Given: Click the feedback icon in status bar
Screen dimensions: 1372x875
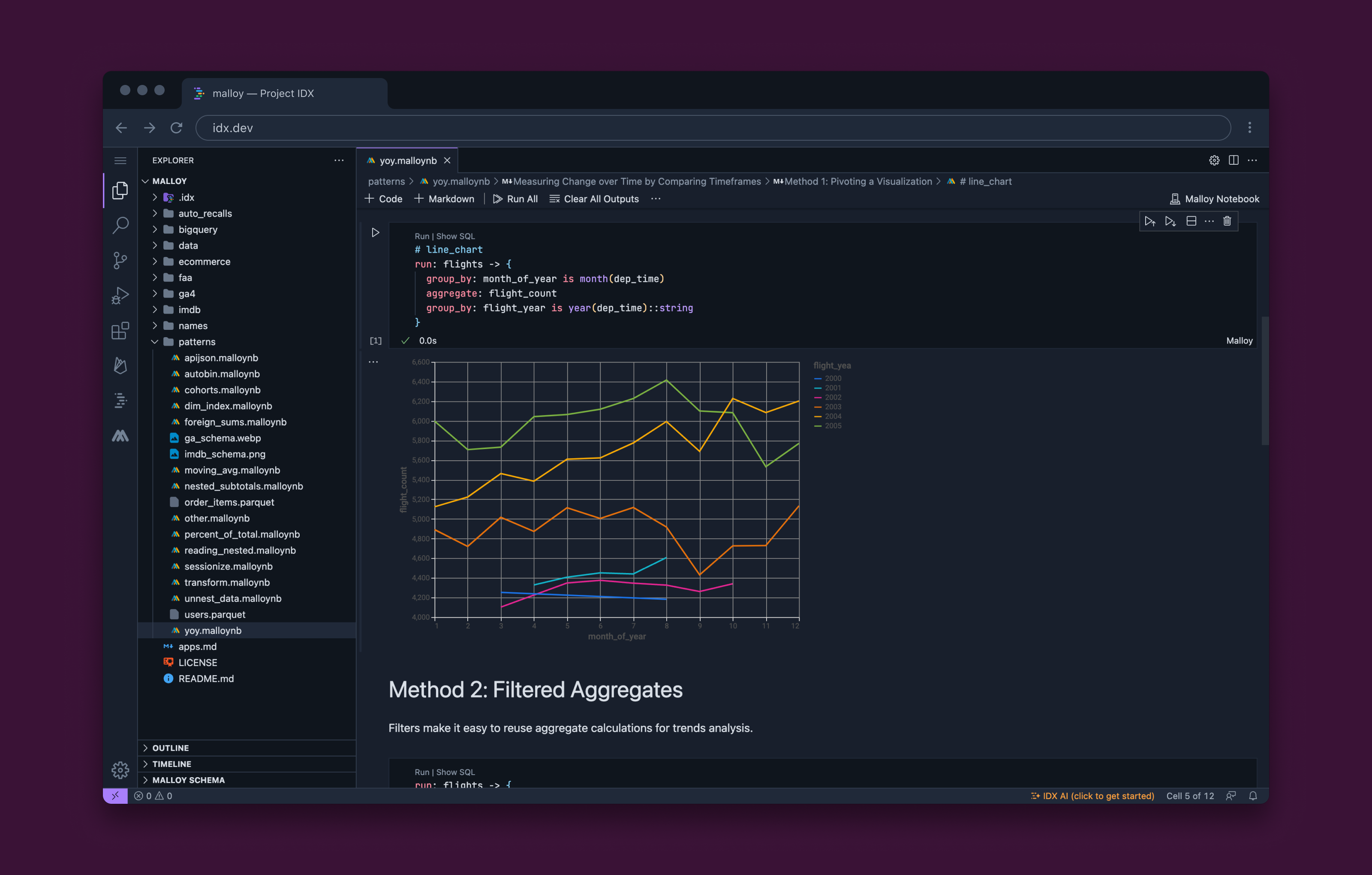Looking at the screenshot, I should coord(1231,796).
